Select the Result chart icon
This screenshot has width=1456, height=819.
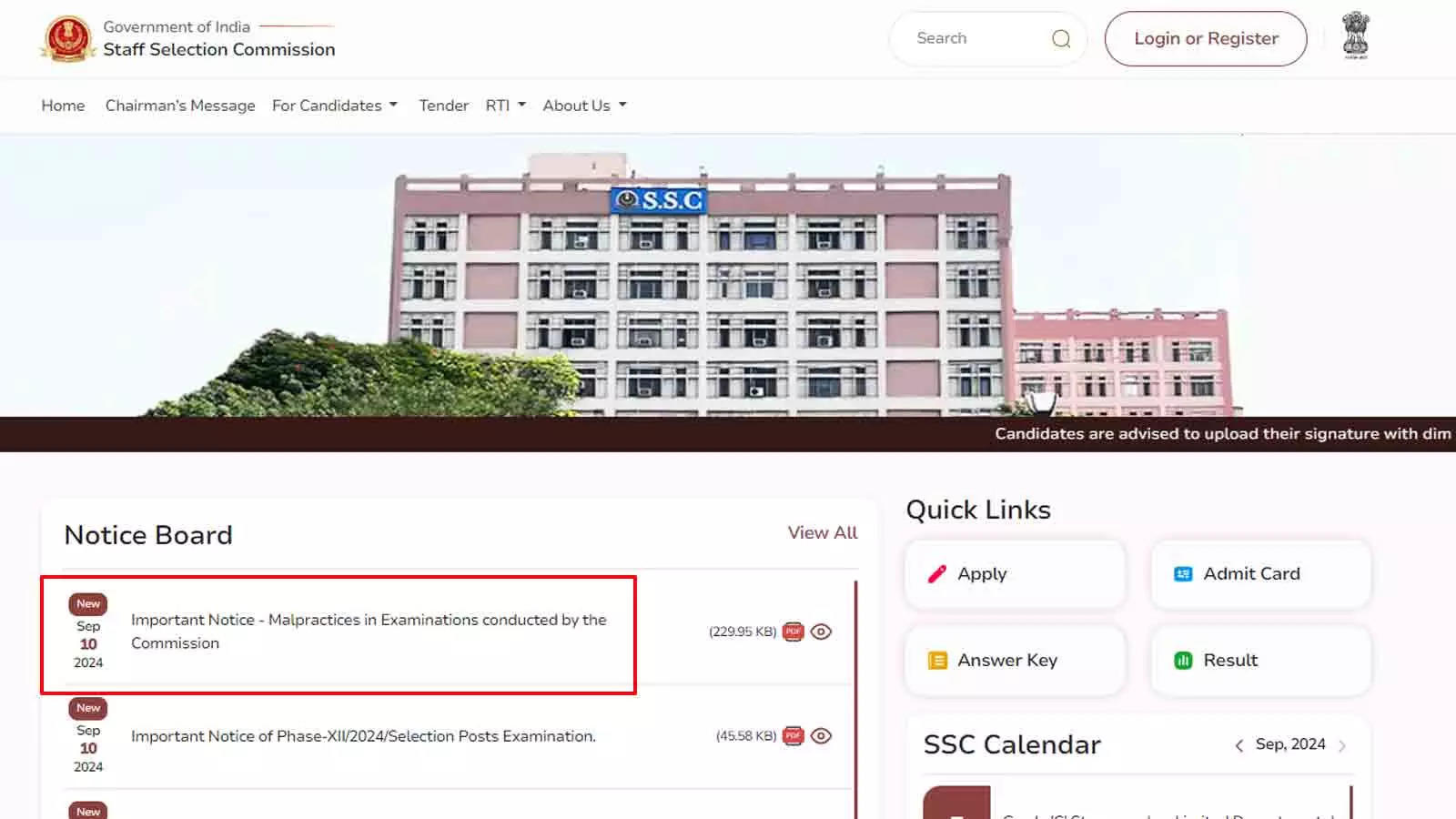[x=1182, y=661]
